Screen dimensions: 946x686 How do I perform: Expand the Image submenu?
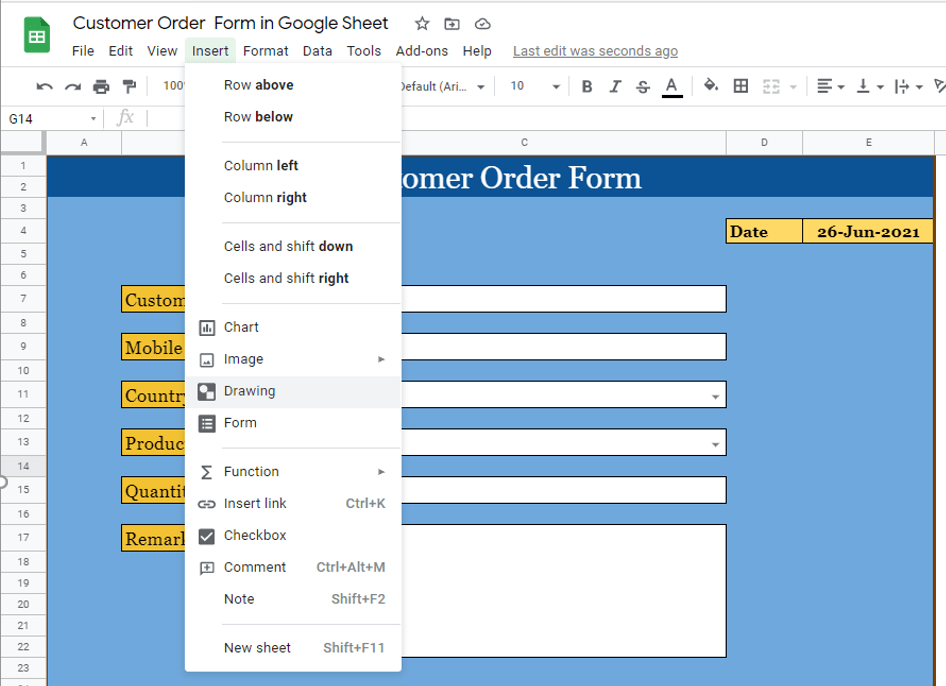click(293, 360)
